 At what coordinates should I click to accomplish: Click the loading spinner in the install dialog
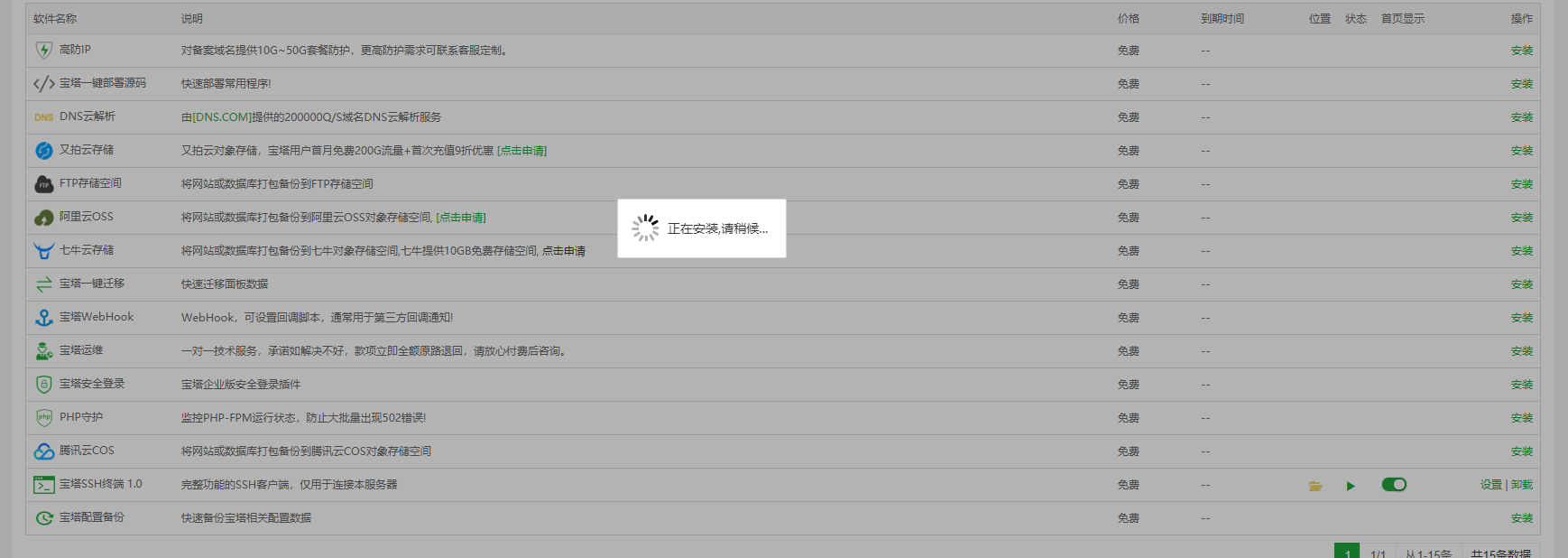(x=645, y=228)
